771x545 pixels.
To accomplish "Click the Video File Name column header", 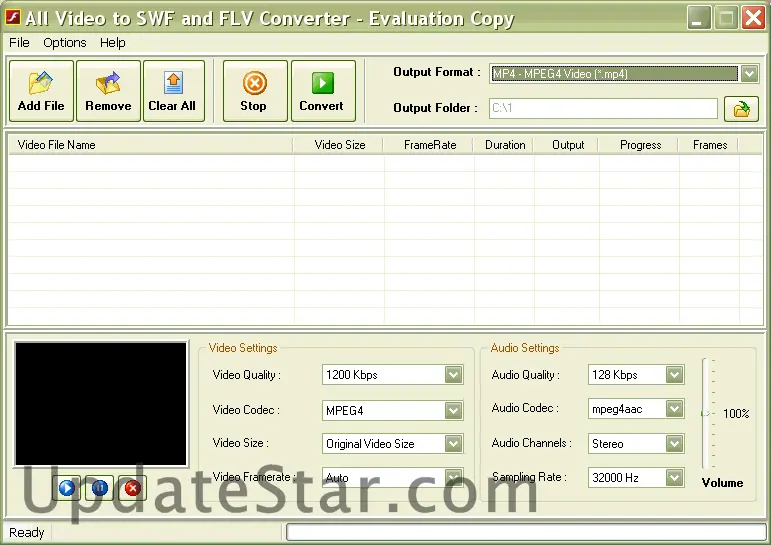I will click(150, 145).
